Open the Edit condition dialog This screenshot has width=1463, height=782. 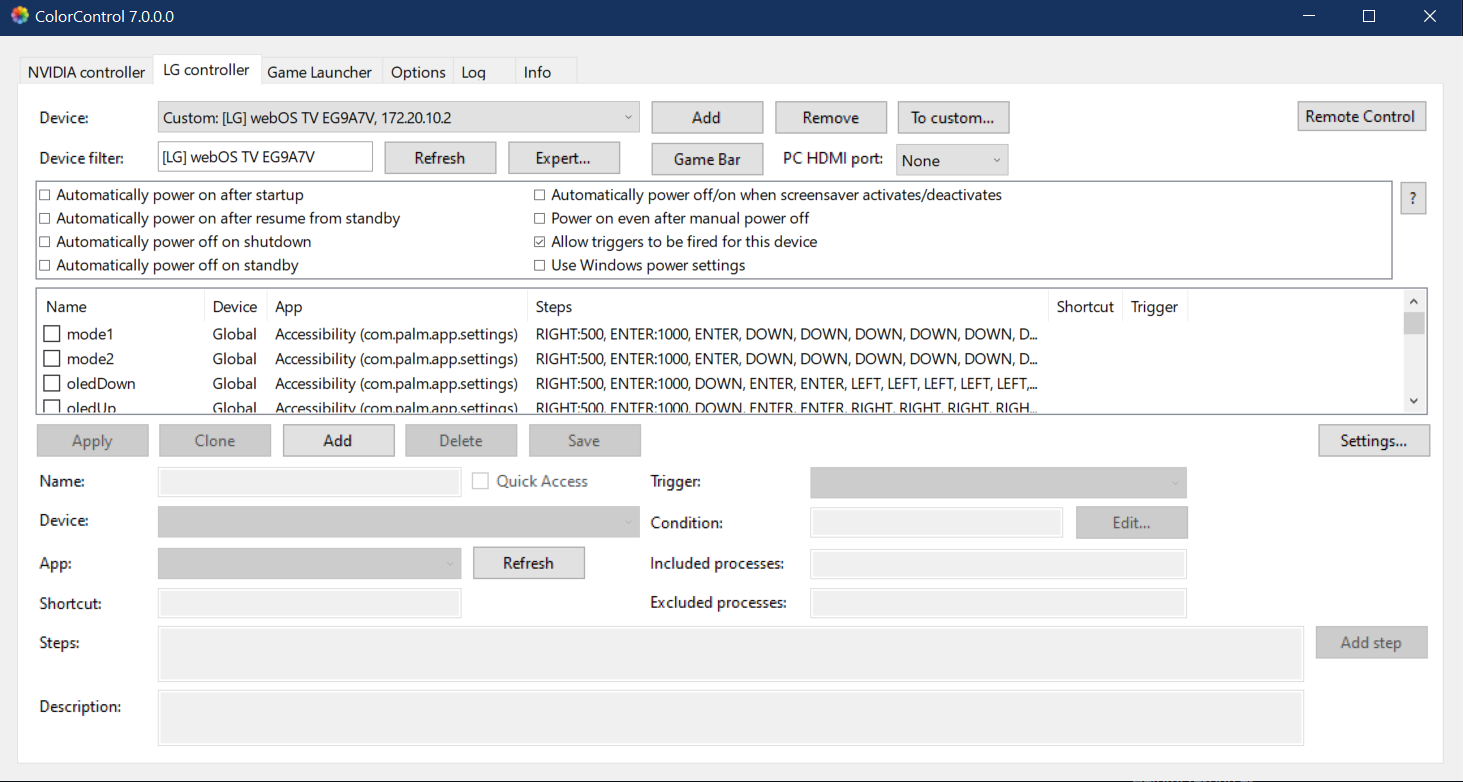tap(1131, 522)
